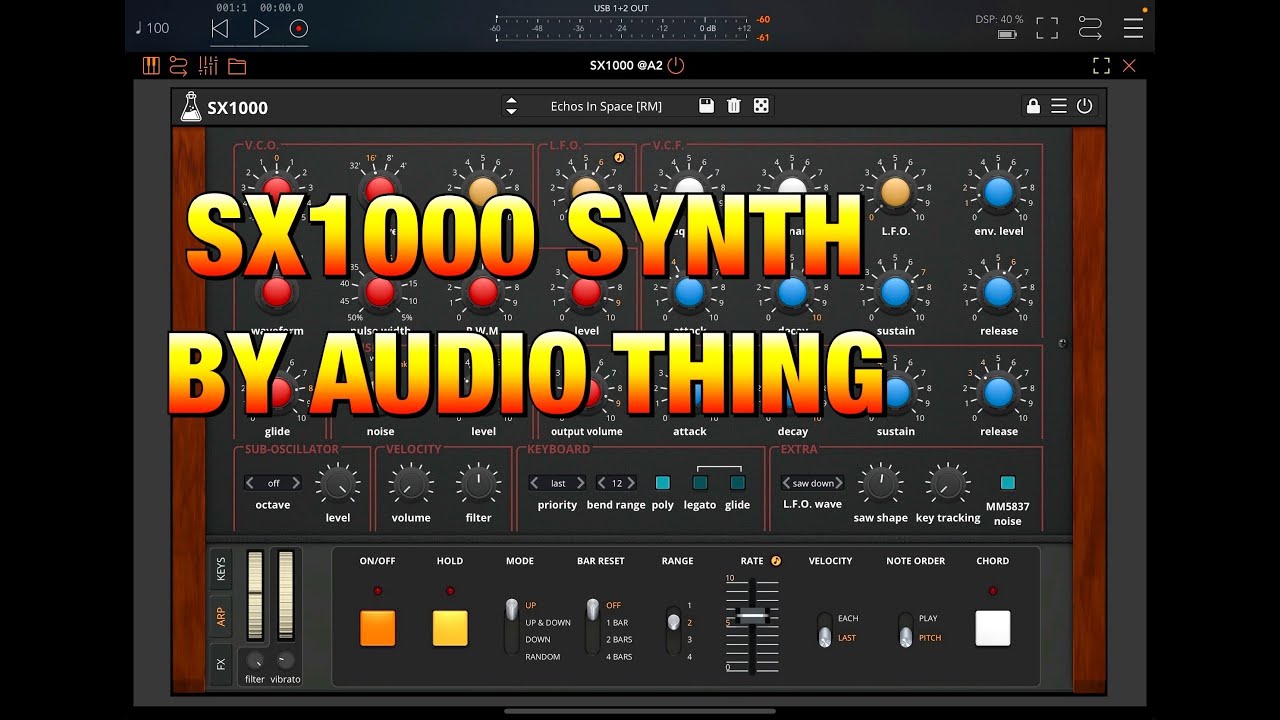Screen dimensions: 1280x720
Task: Click the small vibrato knob
Action: [285, 660]
